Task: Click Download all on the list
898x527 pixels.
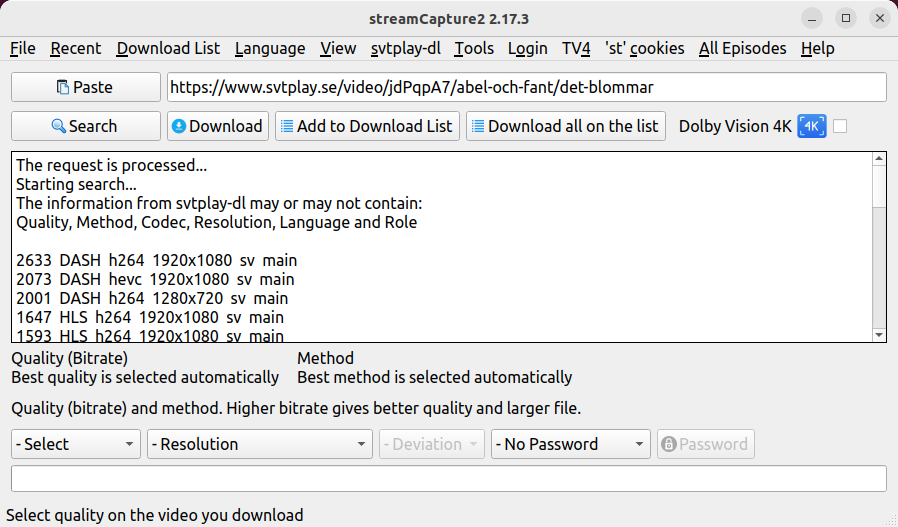Action: pos(566,126)
